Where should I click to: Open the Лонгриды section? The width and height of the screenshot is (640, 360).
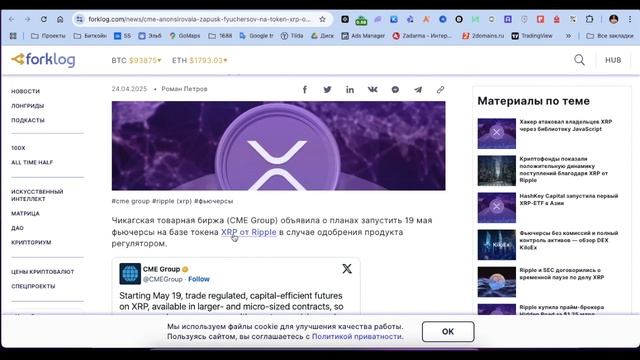(27, 106)
